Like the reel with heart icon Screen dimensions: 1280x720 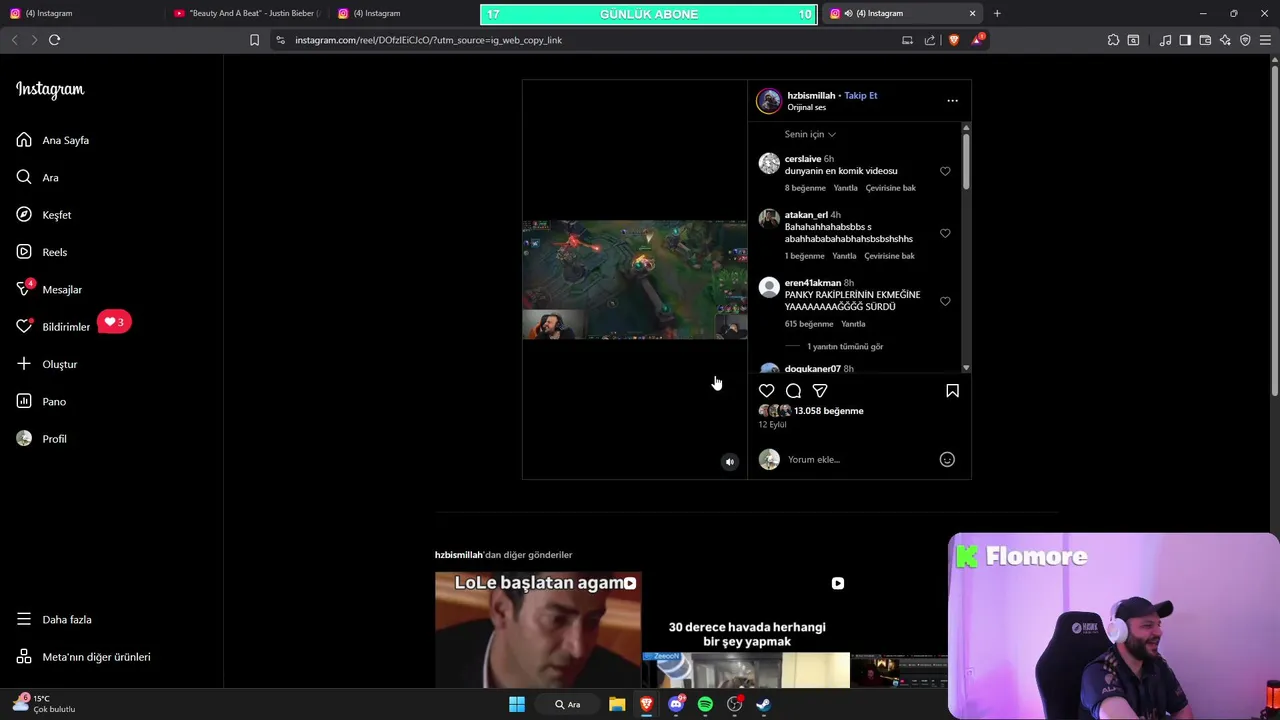pyautogui.click(x=766, y=391)
